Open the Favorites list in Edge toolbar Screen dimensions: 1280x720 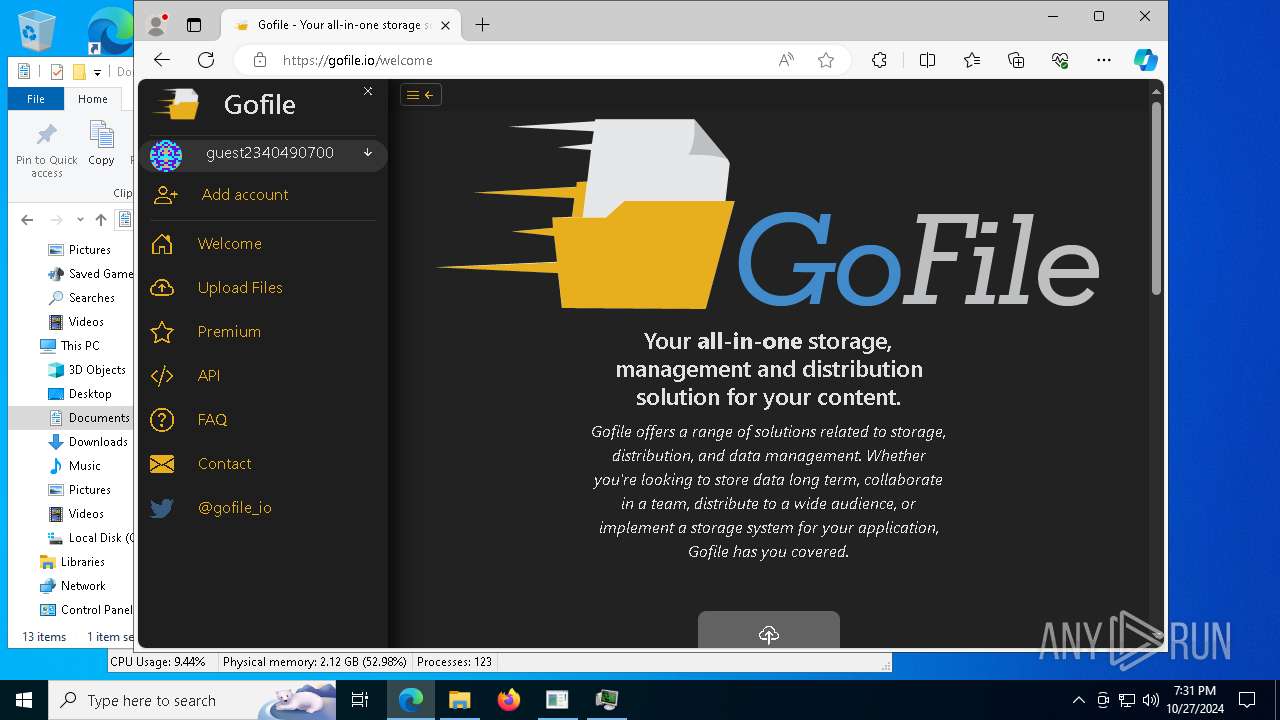(972, 60)
